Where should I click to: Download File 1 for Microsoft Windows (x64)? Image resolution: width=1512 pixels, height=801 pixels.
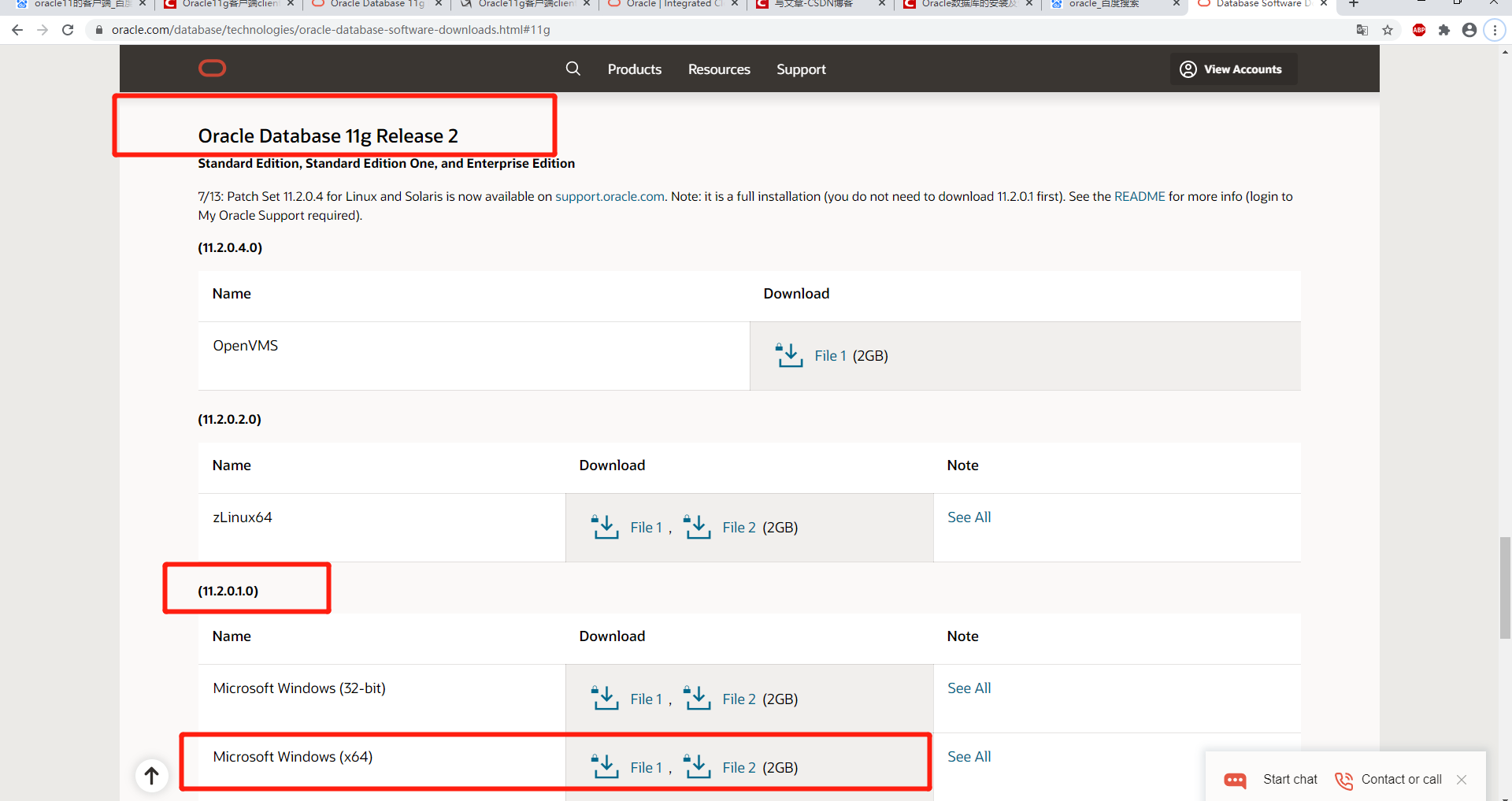point(646,768)
